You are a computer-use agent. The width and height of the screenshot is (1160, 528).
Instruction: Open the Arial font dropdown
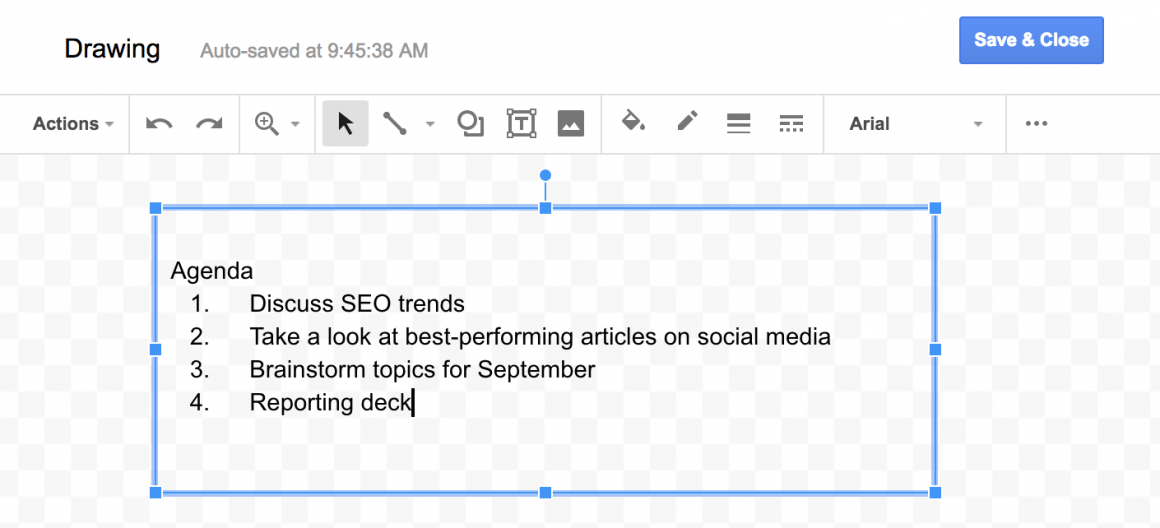(915, 123)
